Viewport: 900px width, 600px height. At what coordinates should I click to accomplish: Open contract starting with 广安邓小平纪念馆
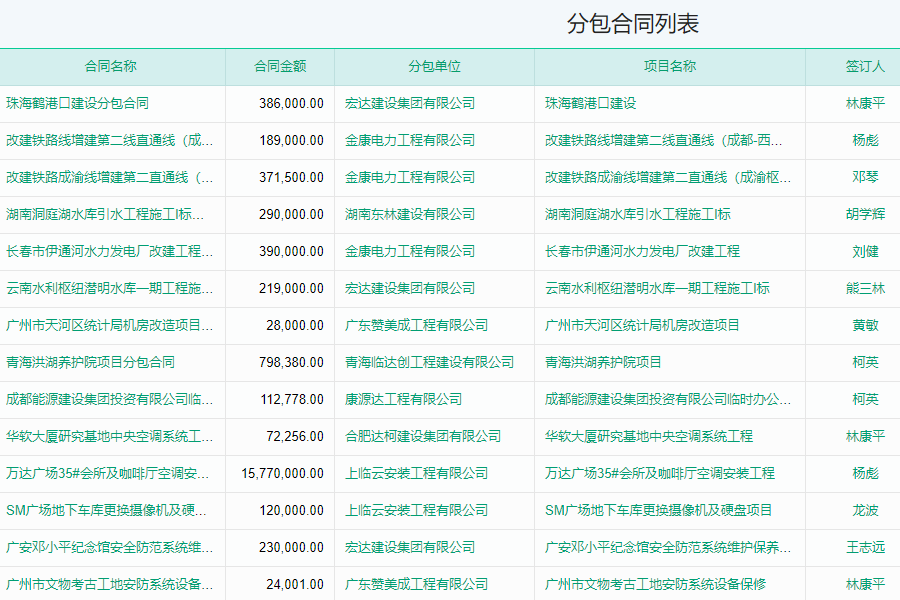click(110, 548)
